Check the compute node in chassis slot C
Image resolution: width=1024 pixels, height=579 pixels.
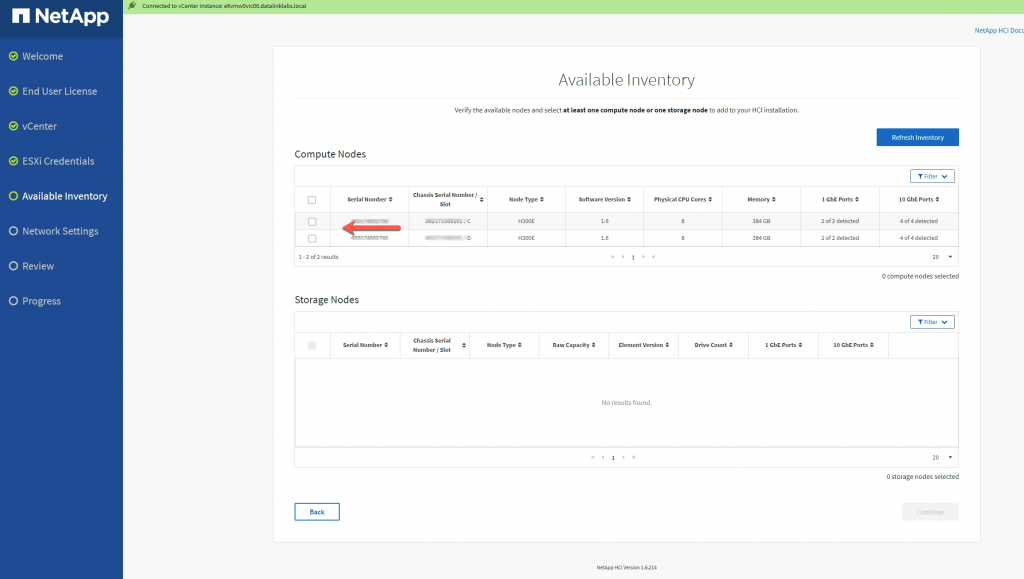point(312,221)
